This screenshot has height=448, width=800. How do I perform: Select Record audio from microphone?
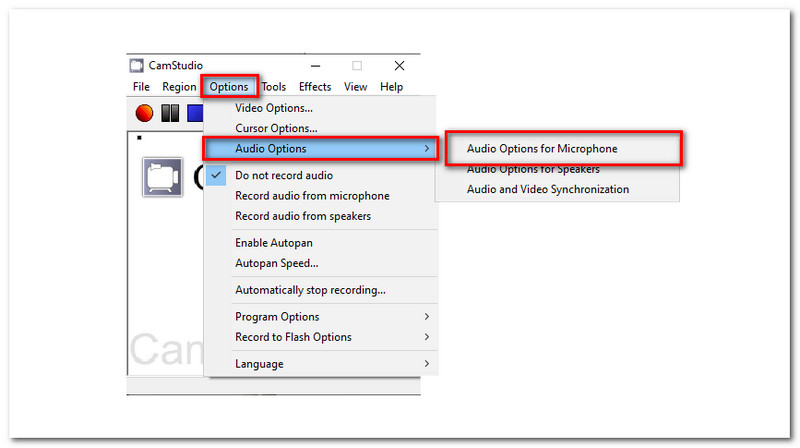pyautogui.click(x=320, y=196)
